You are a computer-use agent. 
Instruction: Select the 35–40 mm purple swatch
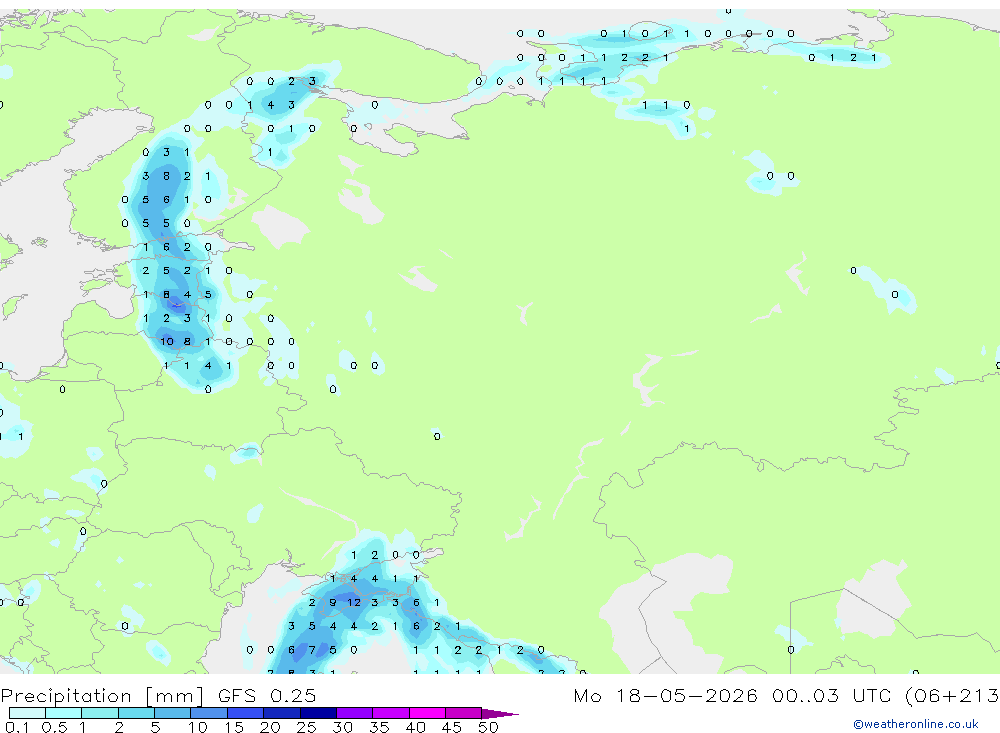pos(391,713)
